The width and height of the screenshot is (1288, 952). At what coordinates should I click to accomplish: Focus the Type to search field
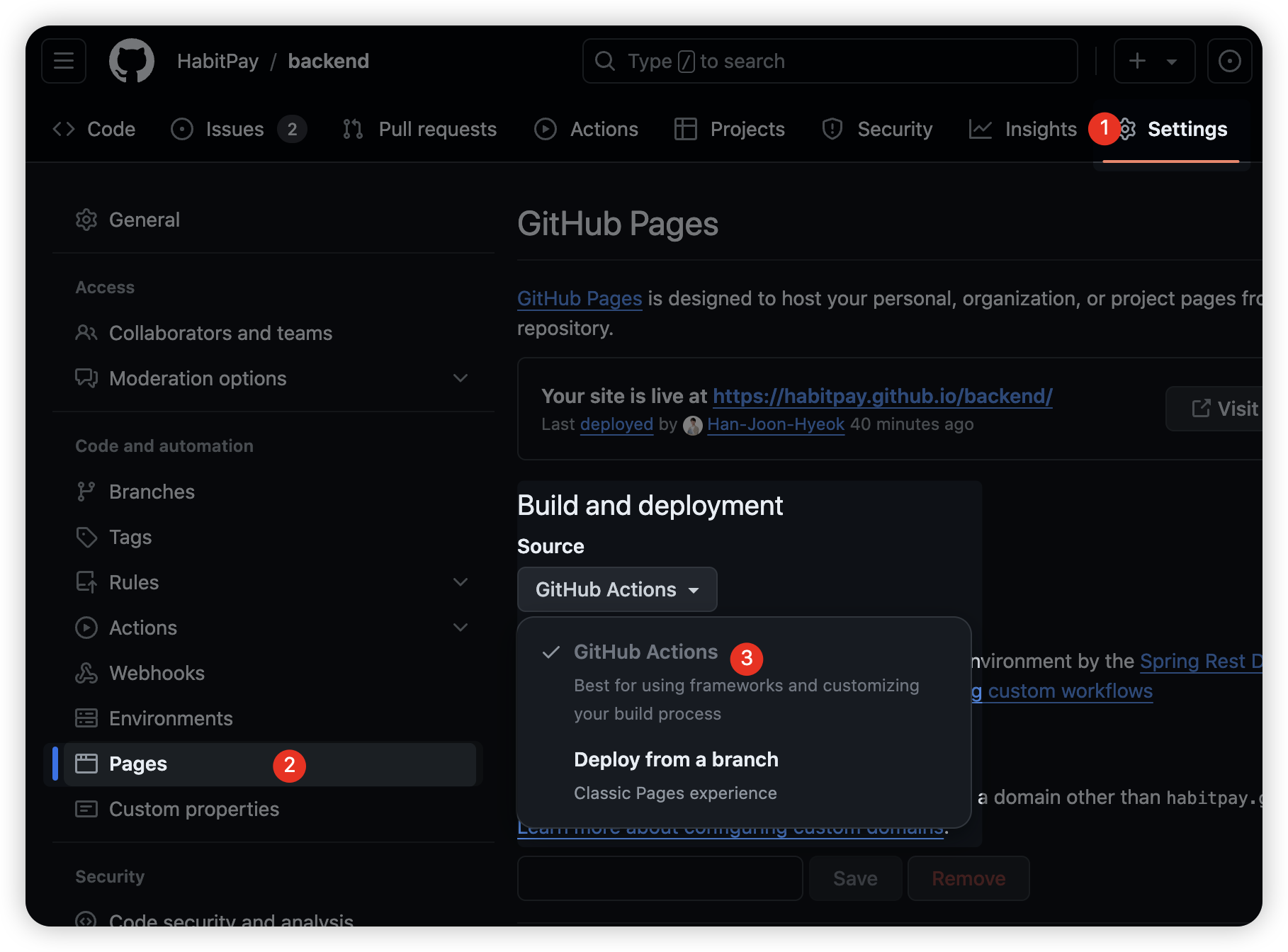coord(830,61)
